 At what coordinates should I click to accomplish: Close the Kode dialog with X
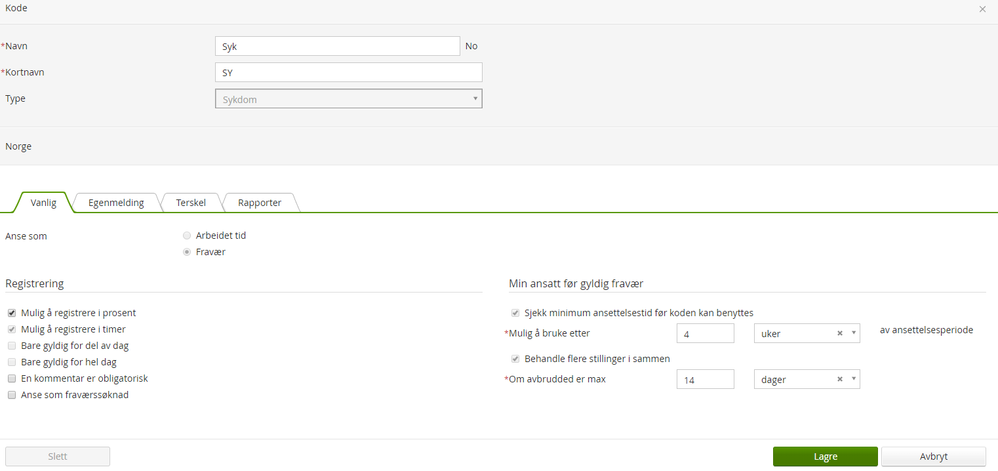(x=982, y=9)
